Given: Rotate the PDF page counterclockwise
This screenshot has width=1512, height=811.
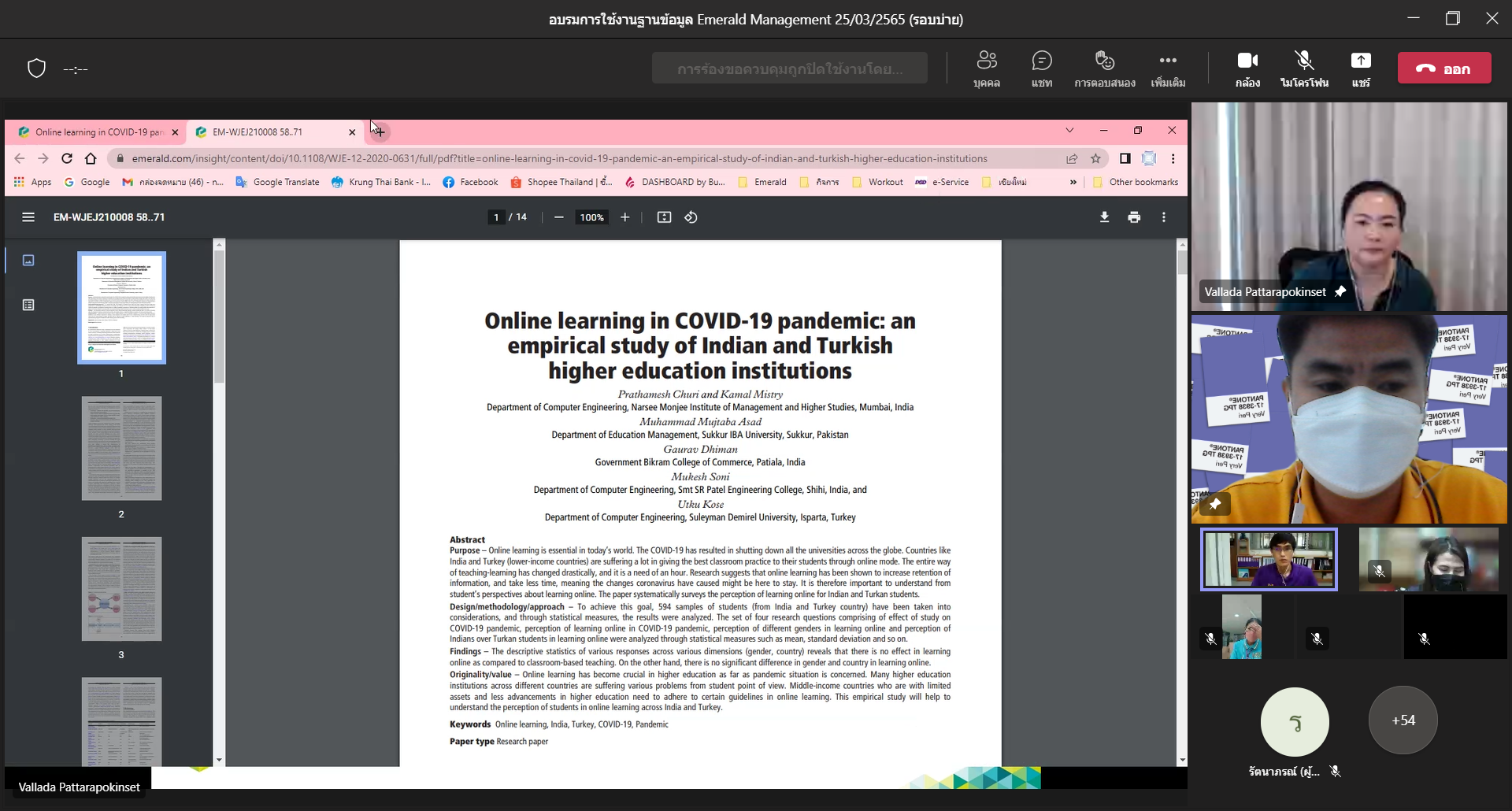Looking at the screenshot, I should point(691,217).
